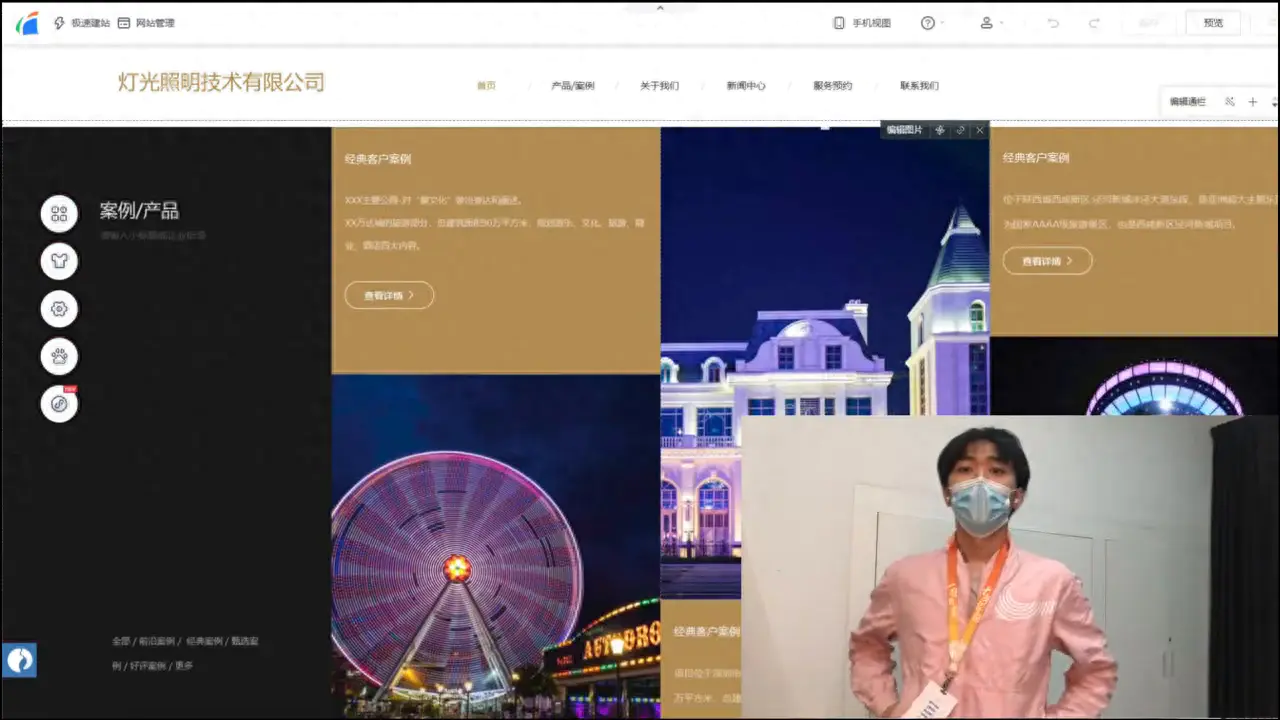Click the style icon beside 编辑通栏
Screen dimensions: 1280x720
click(x=1230, y=102)
